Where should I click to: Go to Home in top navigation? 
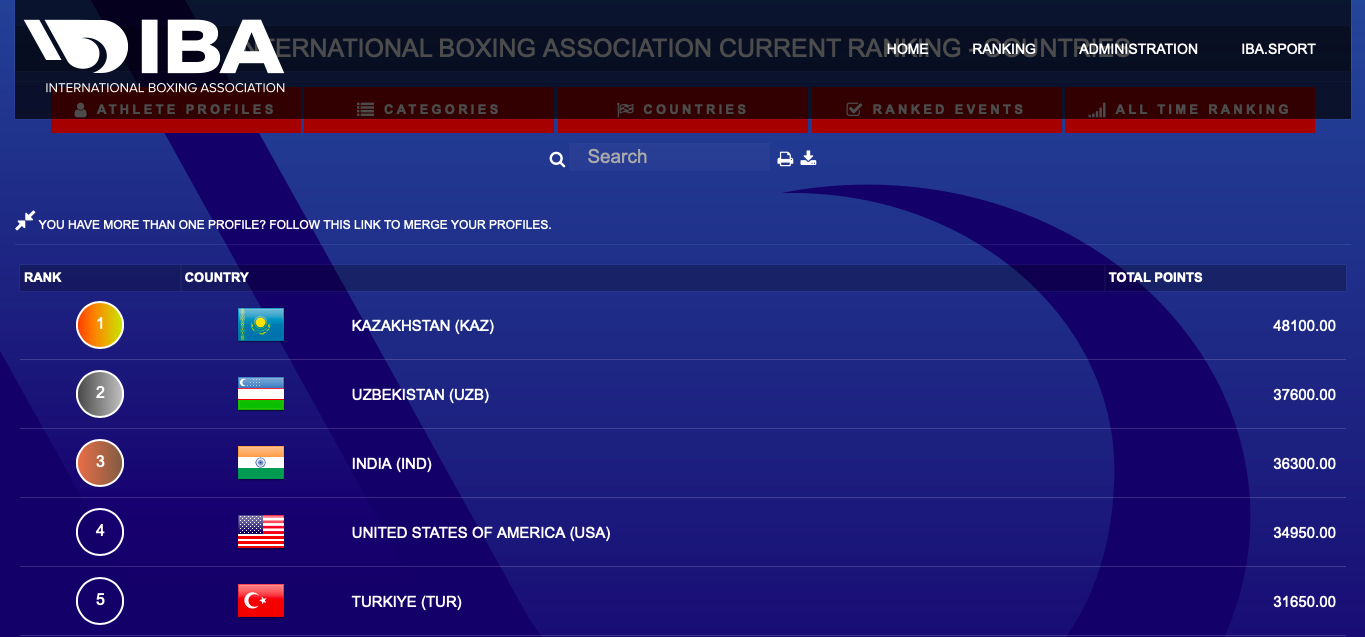[x=907, y=49]
